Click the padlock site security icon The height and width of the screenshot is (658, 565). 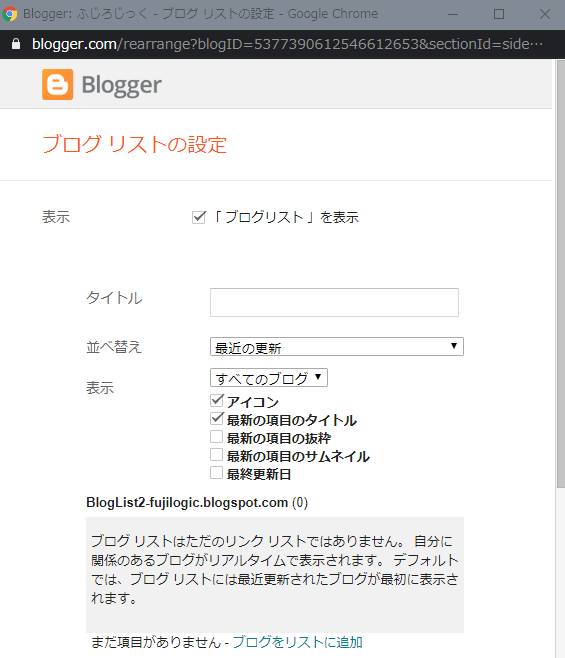pos(16,44)
